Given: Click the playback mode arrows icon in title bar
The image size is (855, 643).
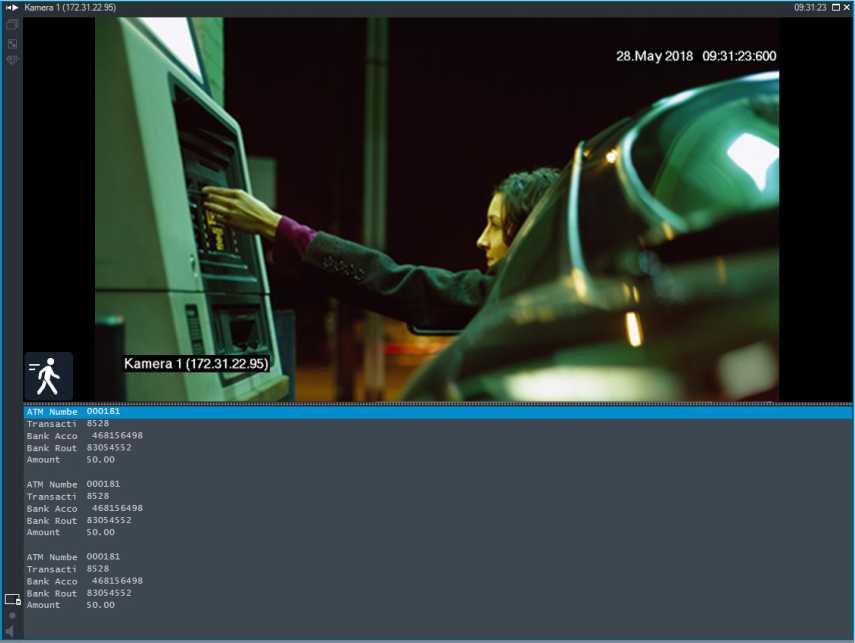Looking at the screenshot, I should (12, 7).
